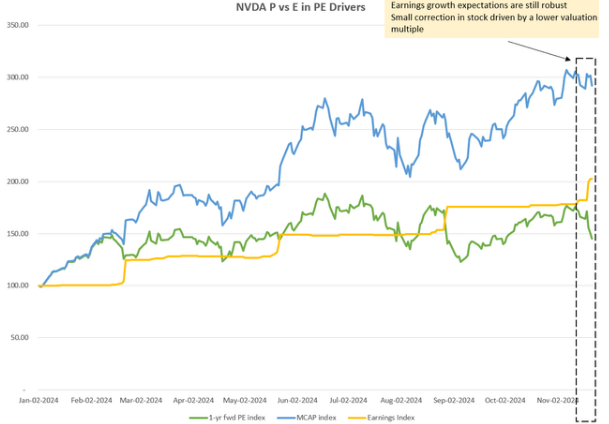Click the Apr-02-2024 x-axis label

click(x=193, y=400)
